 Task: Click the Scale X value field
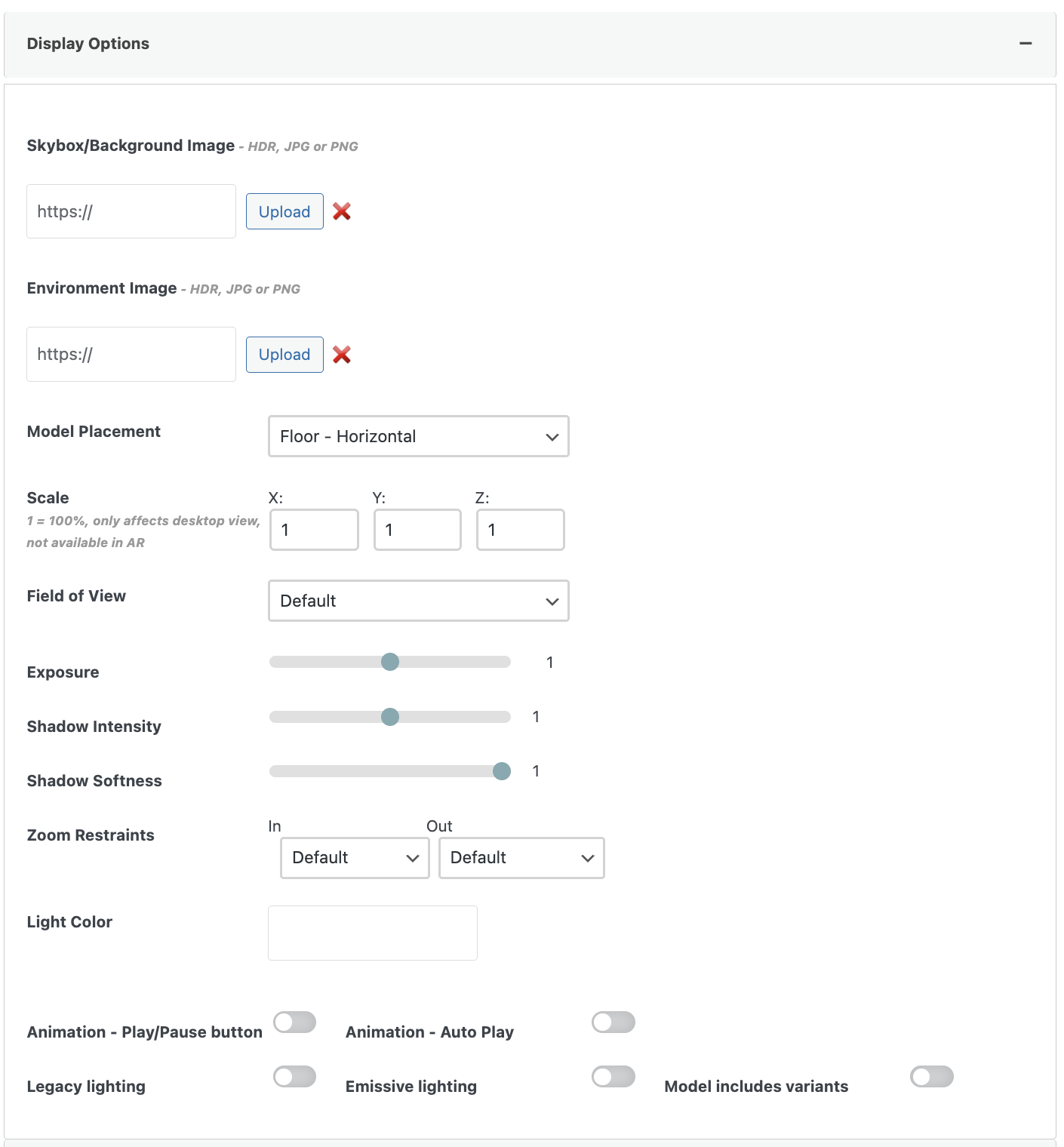(x=314, y=530)
